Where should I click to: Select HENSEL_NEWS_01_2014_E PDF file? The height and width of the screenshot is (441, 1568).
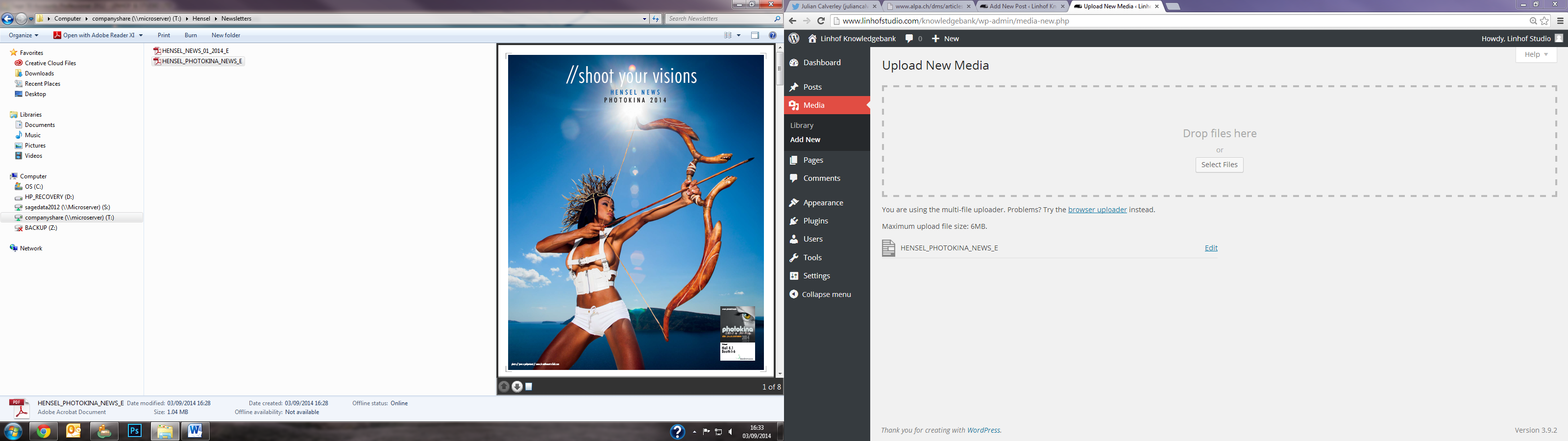coord(191,50)
